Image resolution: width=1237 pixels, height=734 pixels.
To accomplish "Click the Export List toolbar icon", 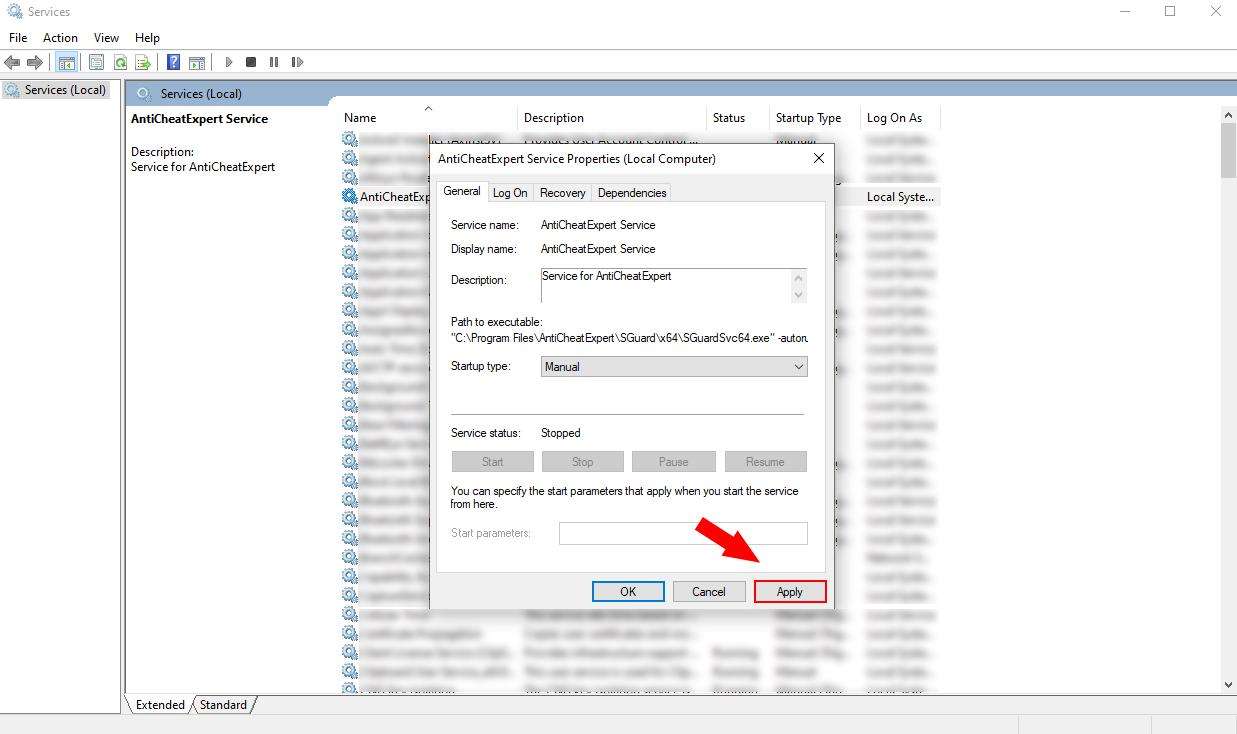I will tap(143, 62).
